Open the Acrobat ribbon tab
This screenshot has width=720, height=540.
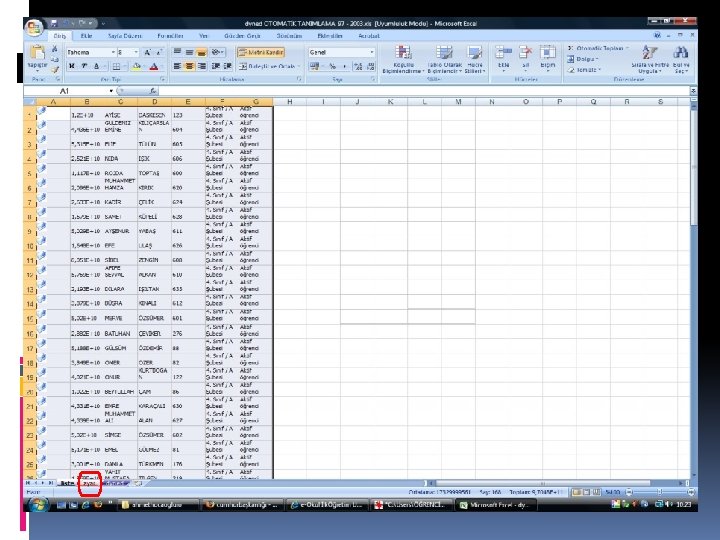[369, 36]
